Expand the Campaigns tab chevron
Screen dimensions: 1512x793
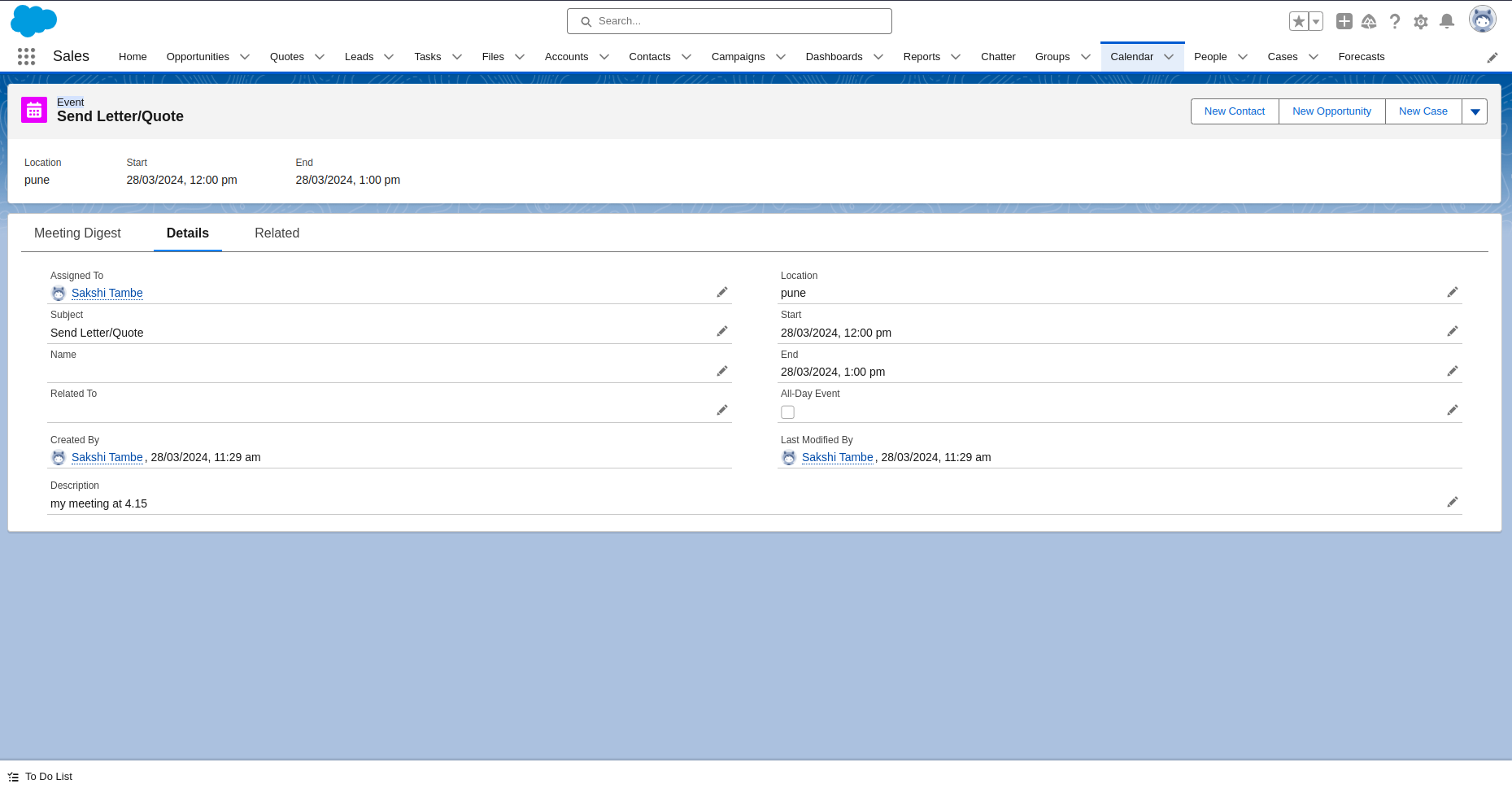click(781, 57)
